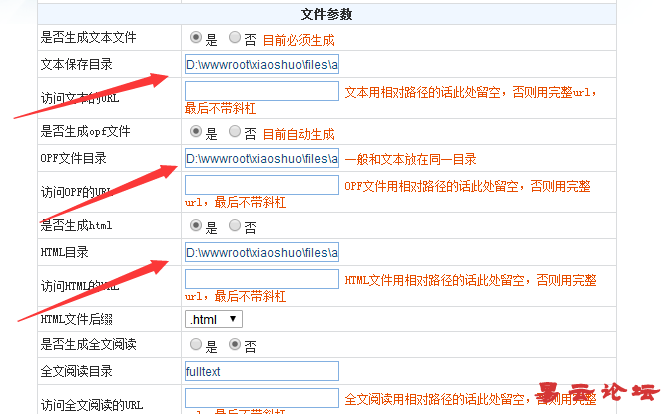The width and height of the screenshot is (667, 414).
Task: Select 是 for 是否生成html
Action: (x=196, y=225)
